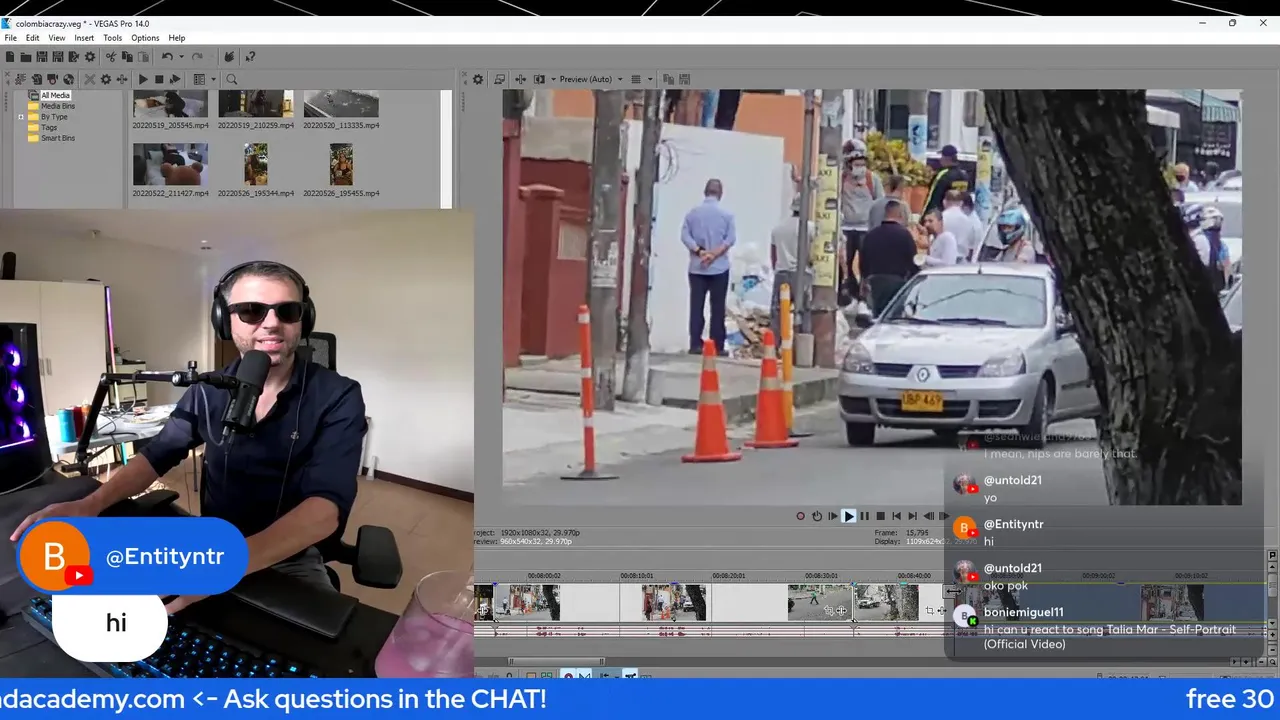The image size is (1280, 720).
Task: Select All Media in media tree
Action: click(55, 96)
